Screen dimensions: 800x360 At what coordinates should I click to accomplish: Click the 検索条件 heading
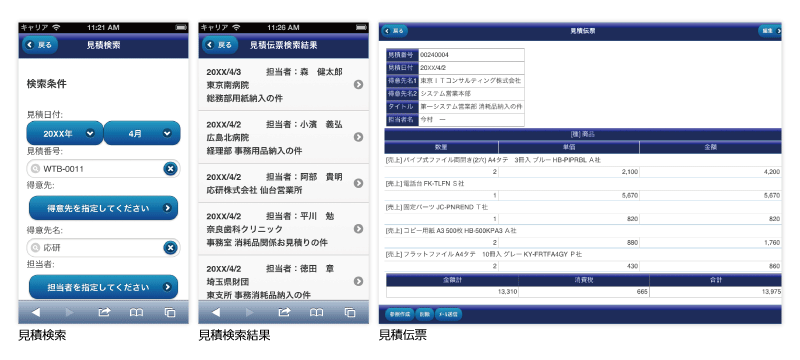click(x=46, y=84)
